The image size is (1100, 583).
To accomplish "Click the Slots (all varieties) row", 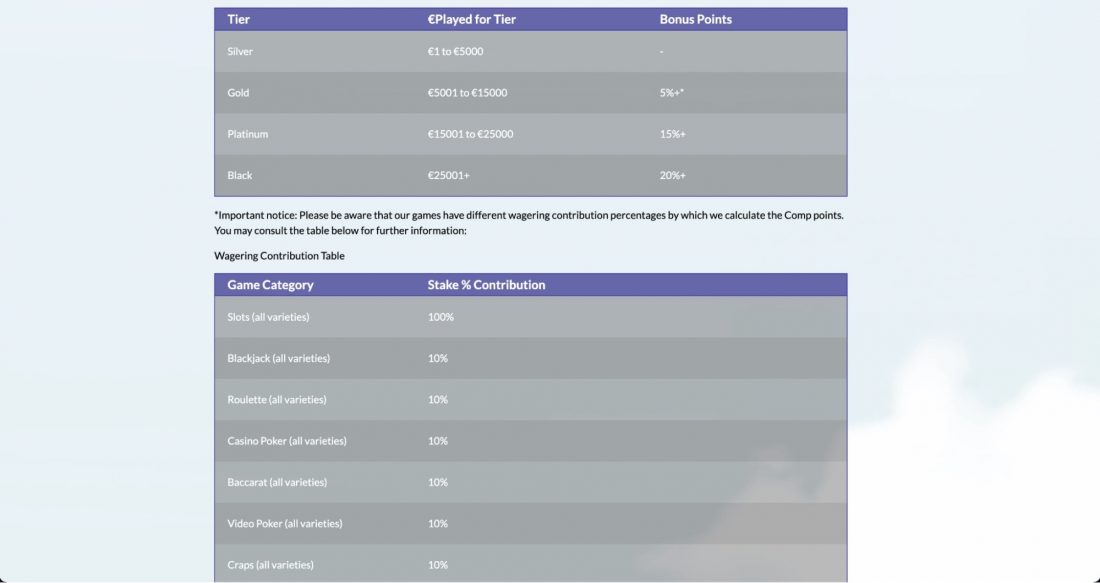I will 530,317.
